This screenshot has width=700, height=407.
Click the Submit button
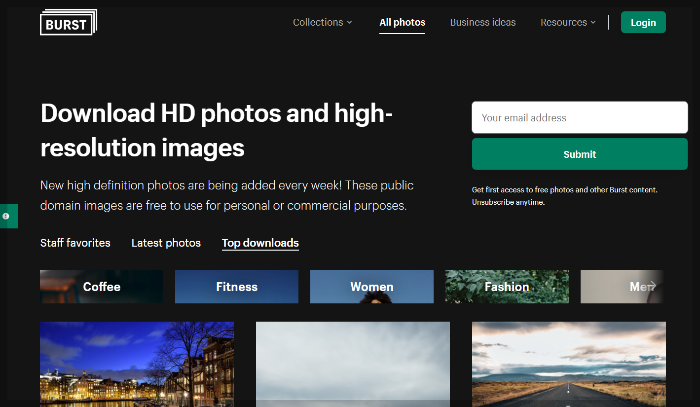(x=579, y=154)
